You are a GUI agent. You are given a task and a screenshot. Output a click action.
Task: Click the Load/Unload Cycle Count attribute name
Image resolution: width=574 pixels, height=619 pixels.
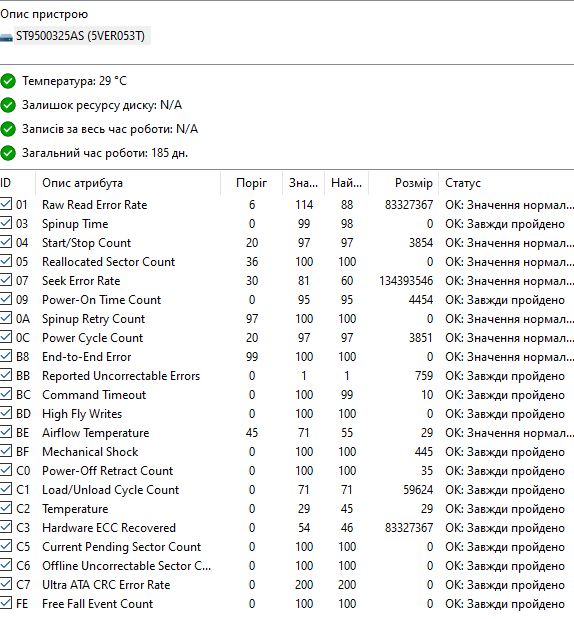pyautogui.click(x=111, y=490)
